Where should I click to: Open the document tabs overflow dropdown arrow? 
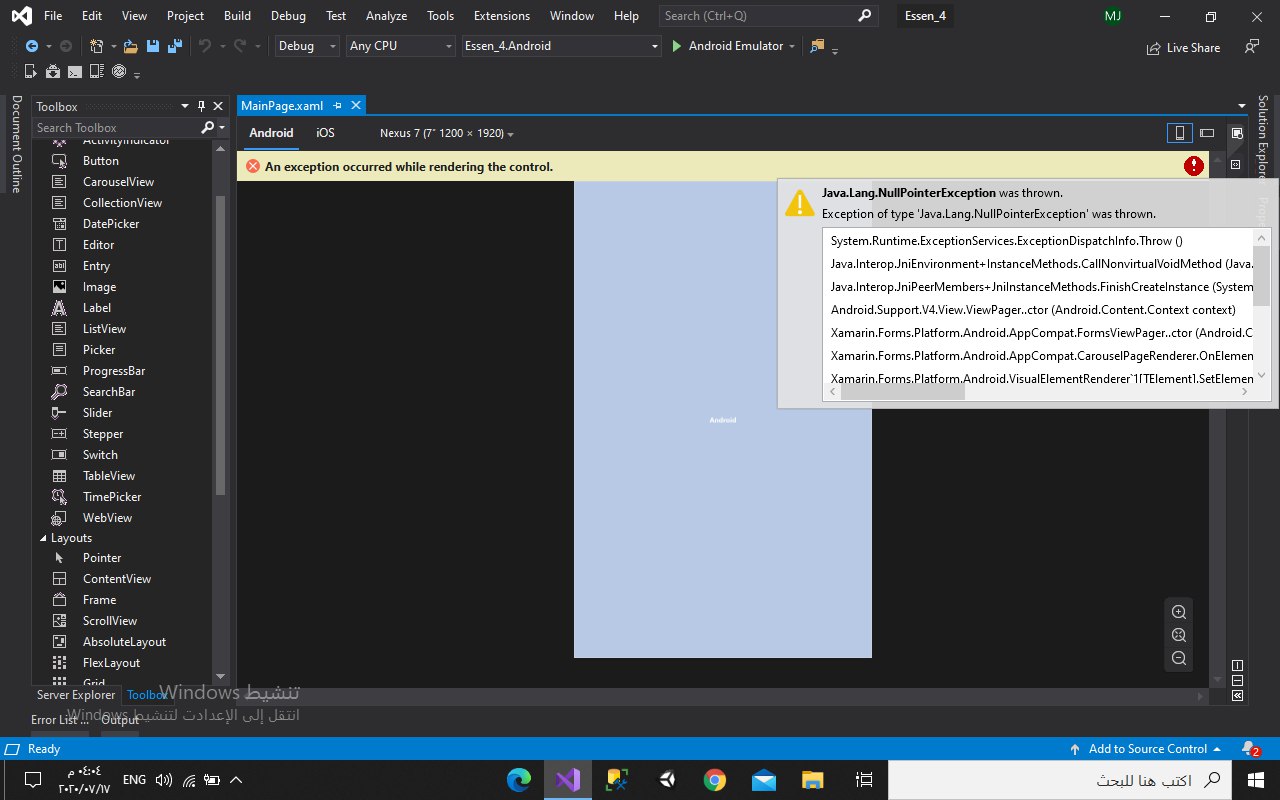1242,105
